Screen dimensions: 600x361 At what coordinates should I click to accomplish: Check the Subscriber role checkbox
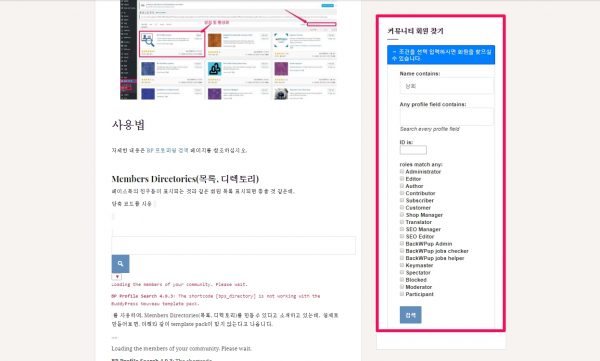coord(402,200)
